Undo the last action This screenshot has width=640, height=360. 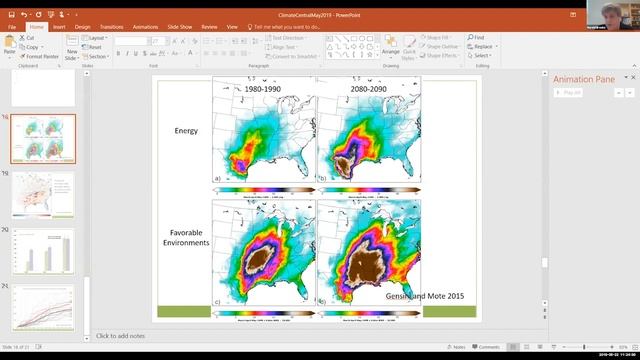coord(24,15)
